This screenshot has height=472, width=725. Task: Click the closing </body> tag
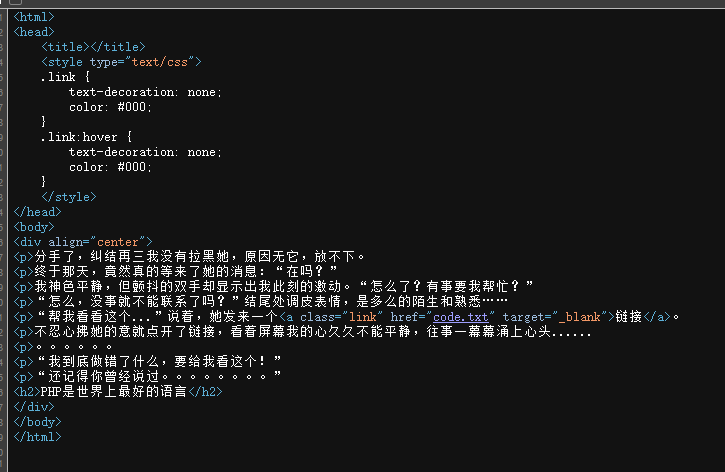point(37,422)
